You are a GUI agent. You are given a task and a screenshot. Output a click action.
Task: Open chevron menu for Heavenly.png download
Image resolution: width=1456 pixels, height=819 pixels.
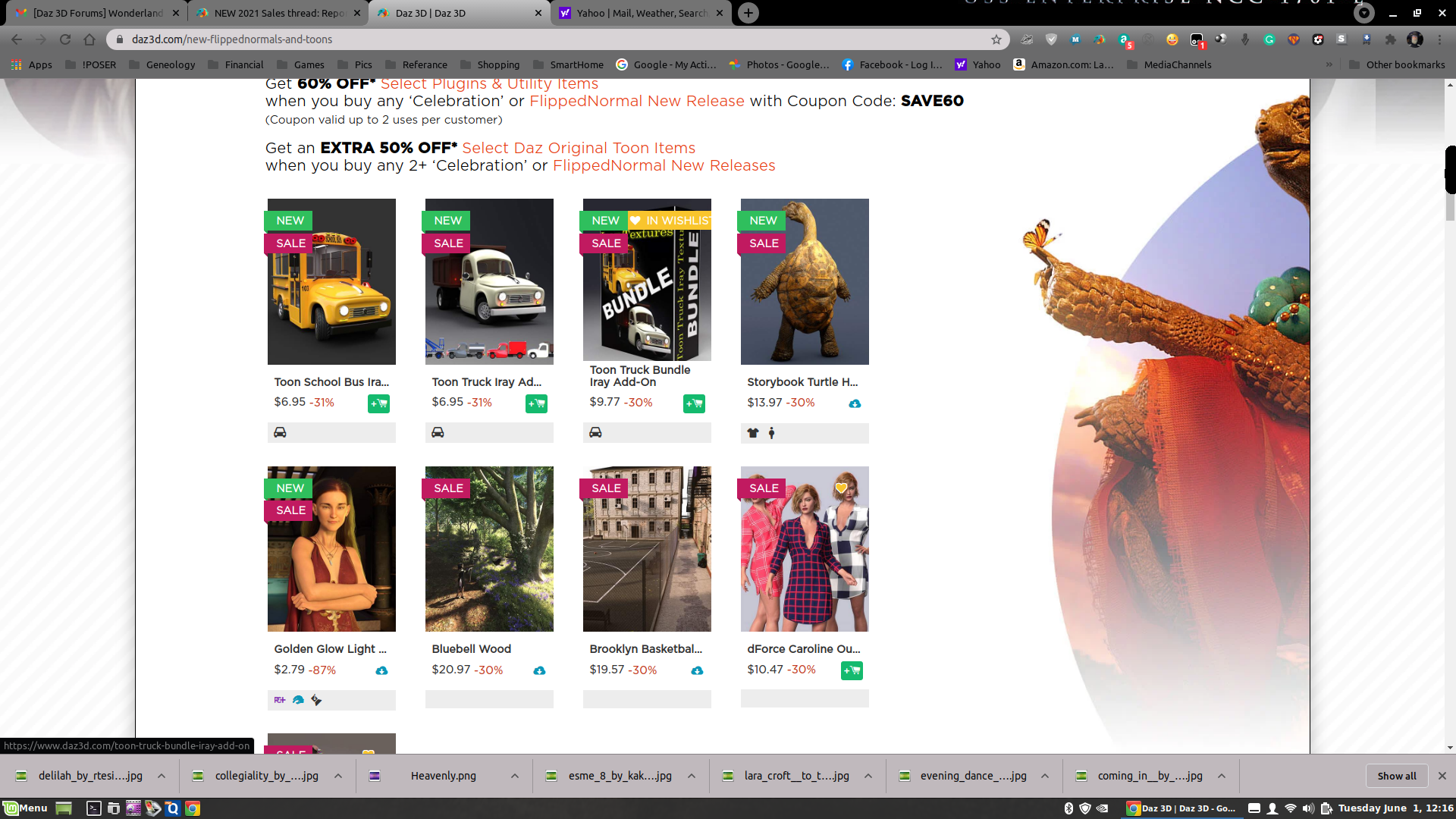coord(515,776)
